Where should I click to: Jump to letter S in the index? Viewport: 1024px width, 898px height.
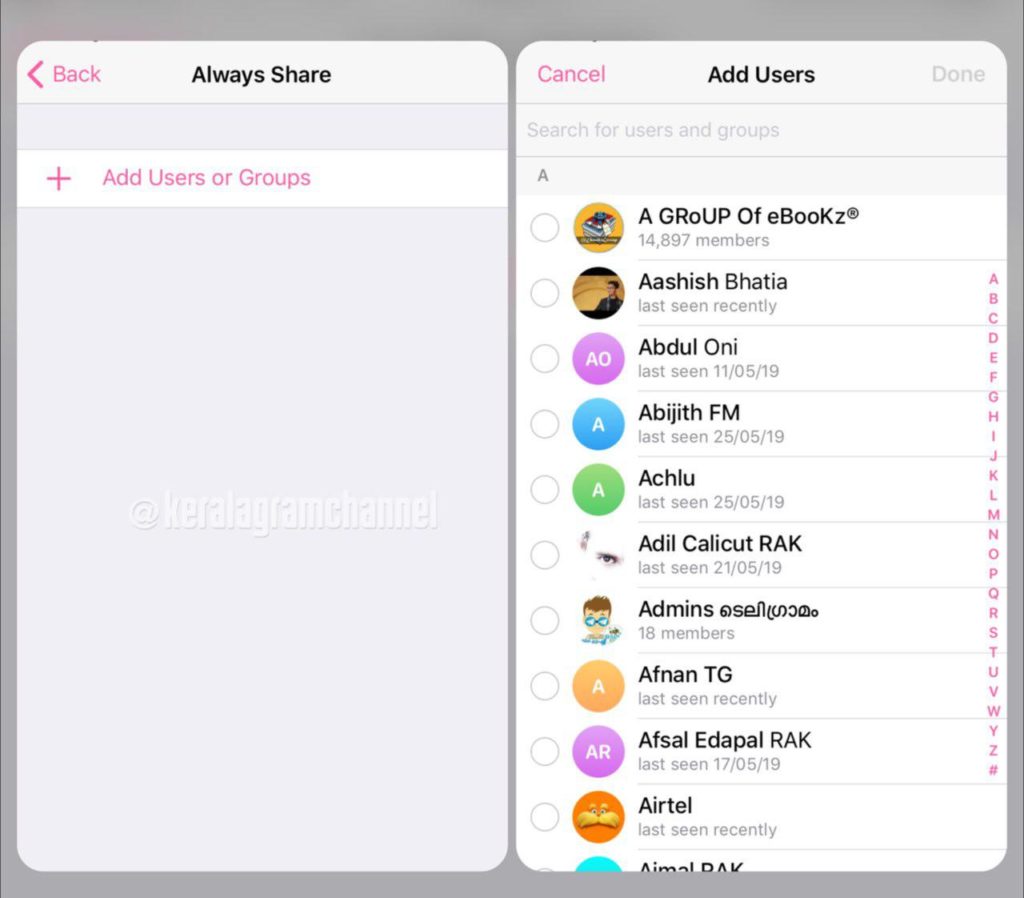993,633
